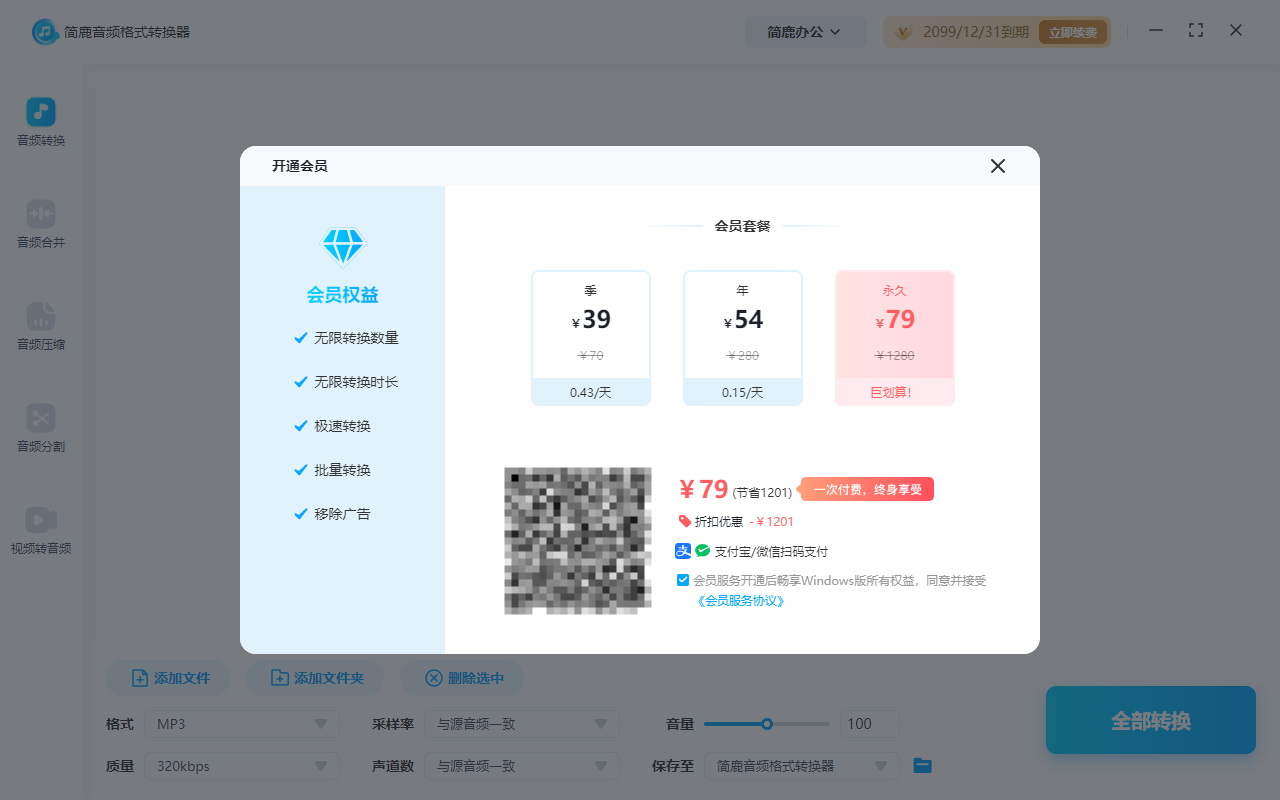Expand the 采样率 sample rate dropdown

tap(521, 723)
